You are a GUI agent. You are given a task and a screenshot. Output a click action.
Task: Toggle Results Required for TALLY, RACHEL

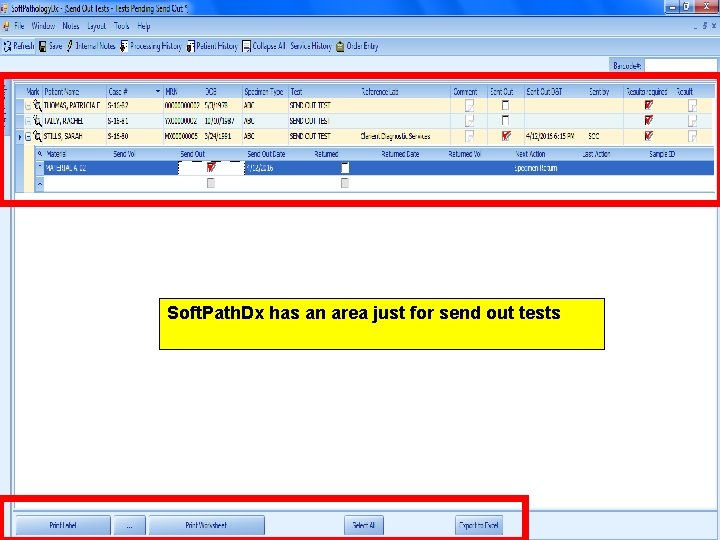[648, 120]
